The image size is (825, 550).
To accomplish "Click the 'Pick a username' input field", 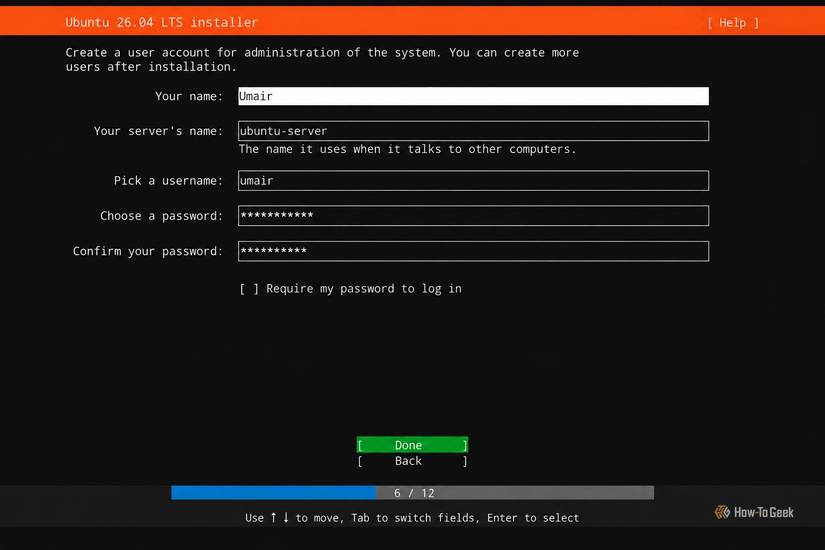I will click(473, 181).
